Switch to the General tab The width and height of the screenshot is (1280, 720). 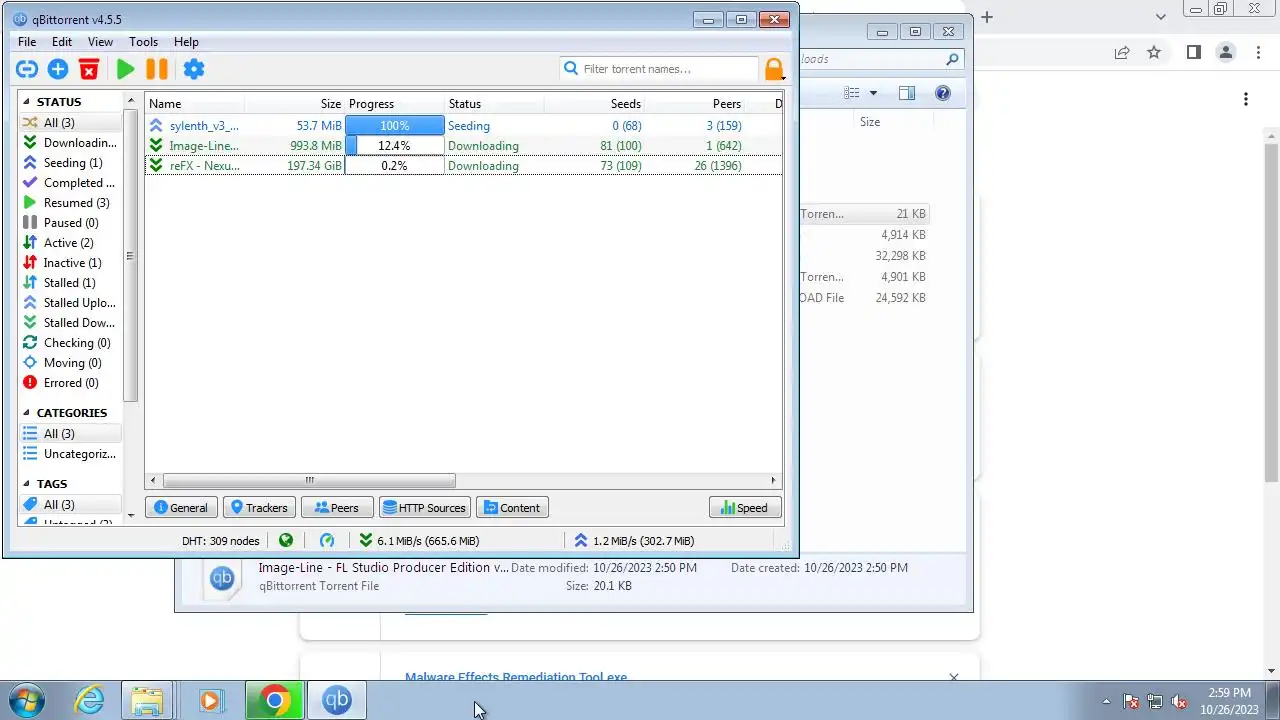[x=181, y=508]
